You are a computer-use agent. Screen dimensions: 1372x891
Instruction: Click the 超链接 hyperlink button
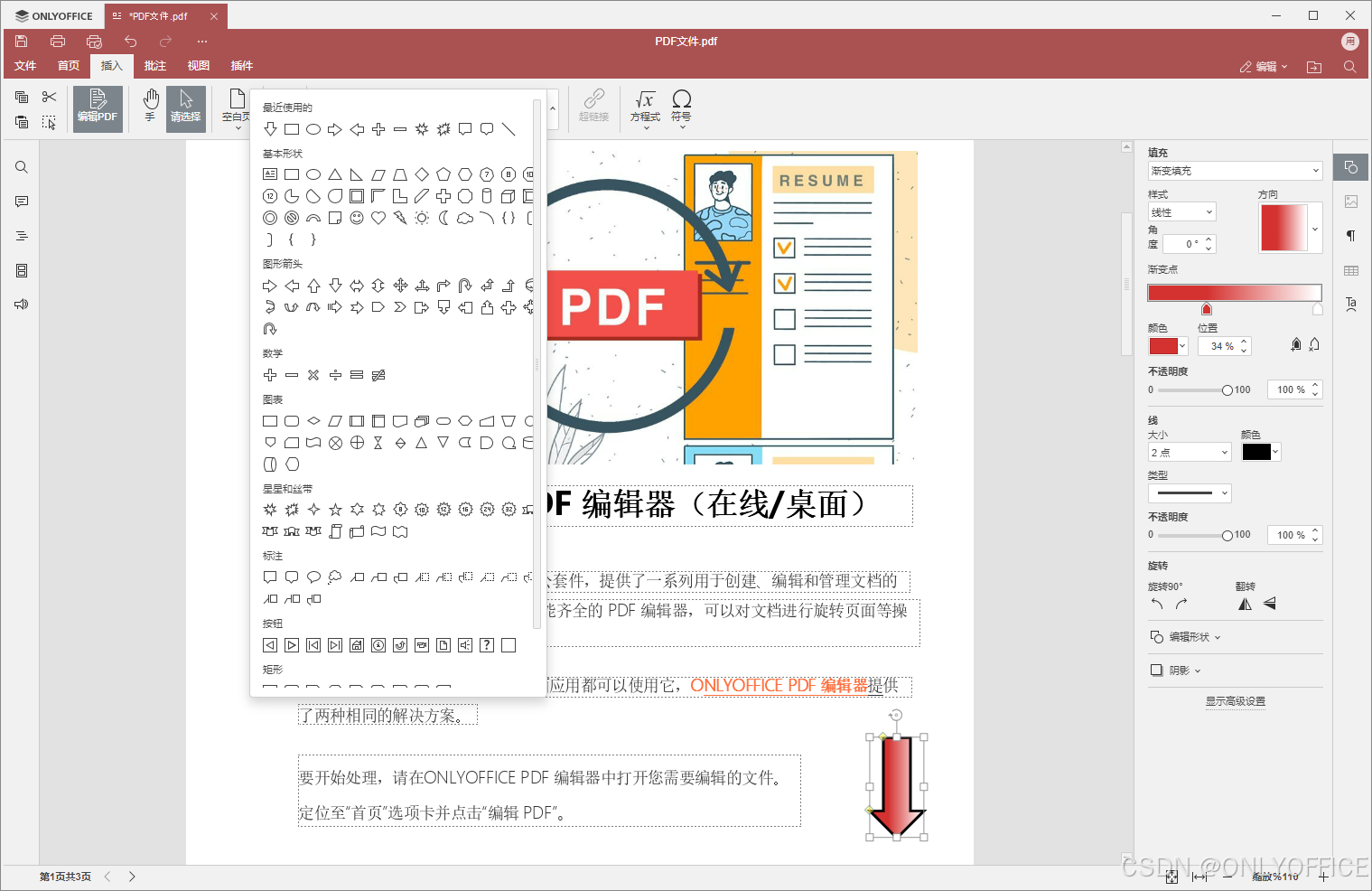(x=593, y=106)
